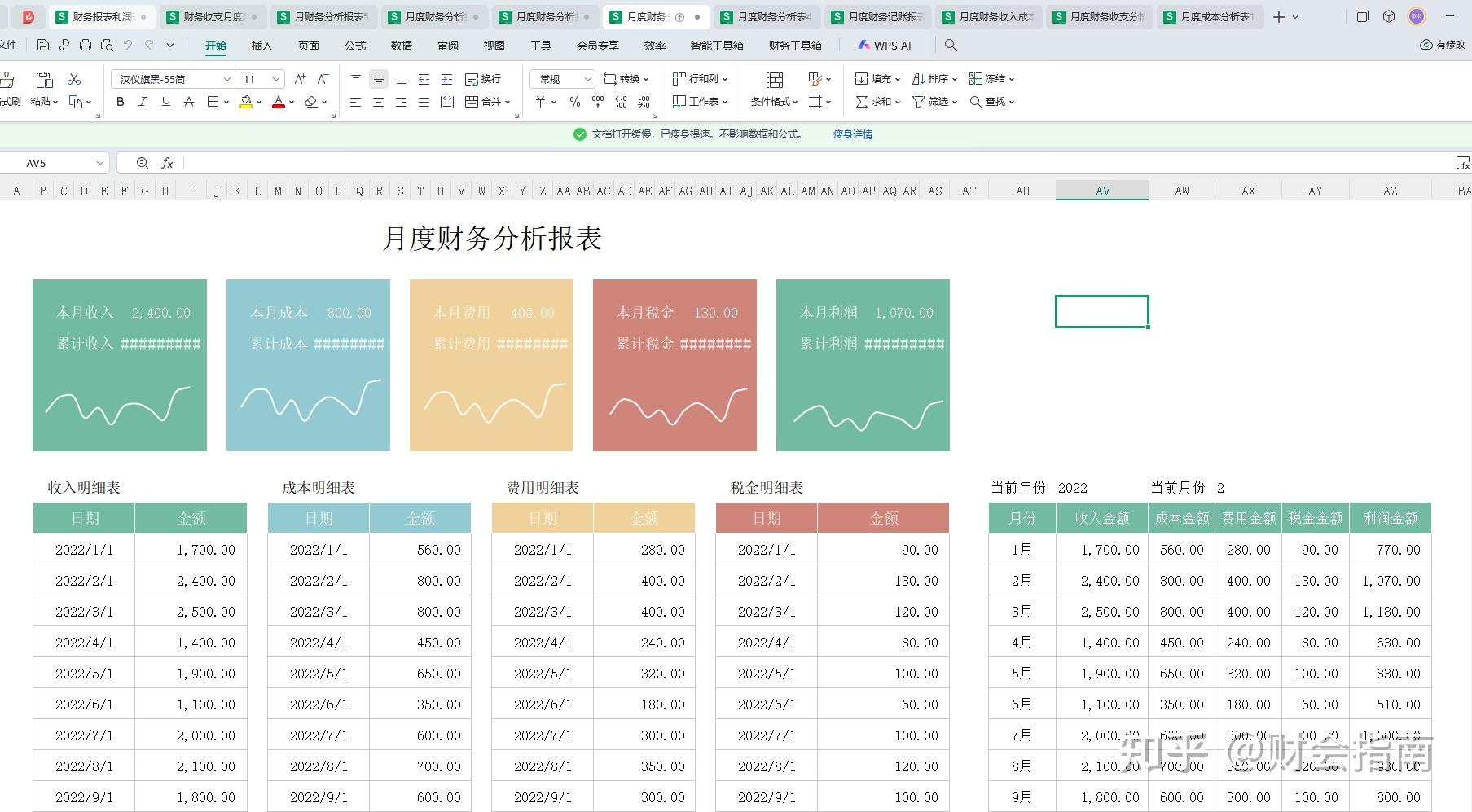Click the 冻结 freeze panes button
The height and width of the screenshot is (812, 1472).
[x=991, y=79]
